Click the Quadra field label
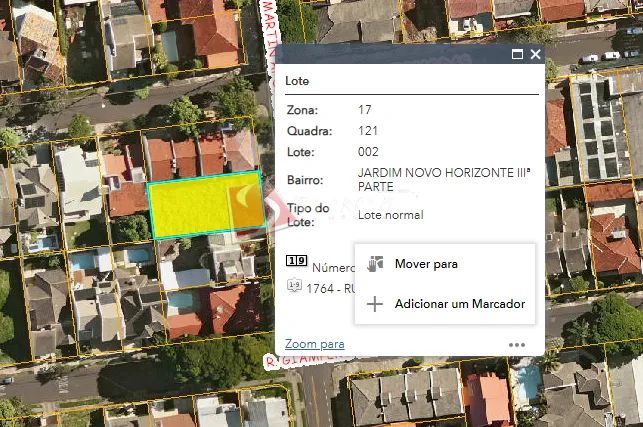 (309, 131)
